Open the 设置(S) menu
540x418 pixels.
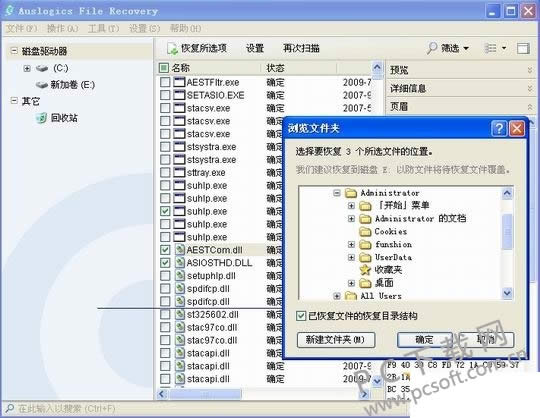[144, 28]
